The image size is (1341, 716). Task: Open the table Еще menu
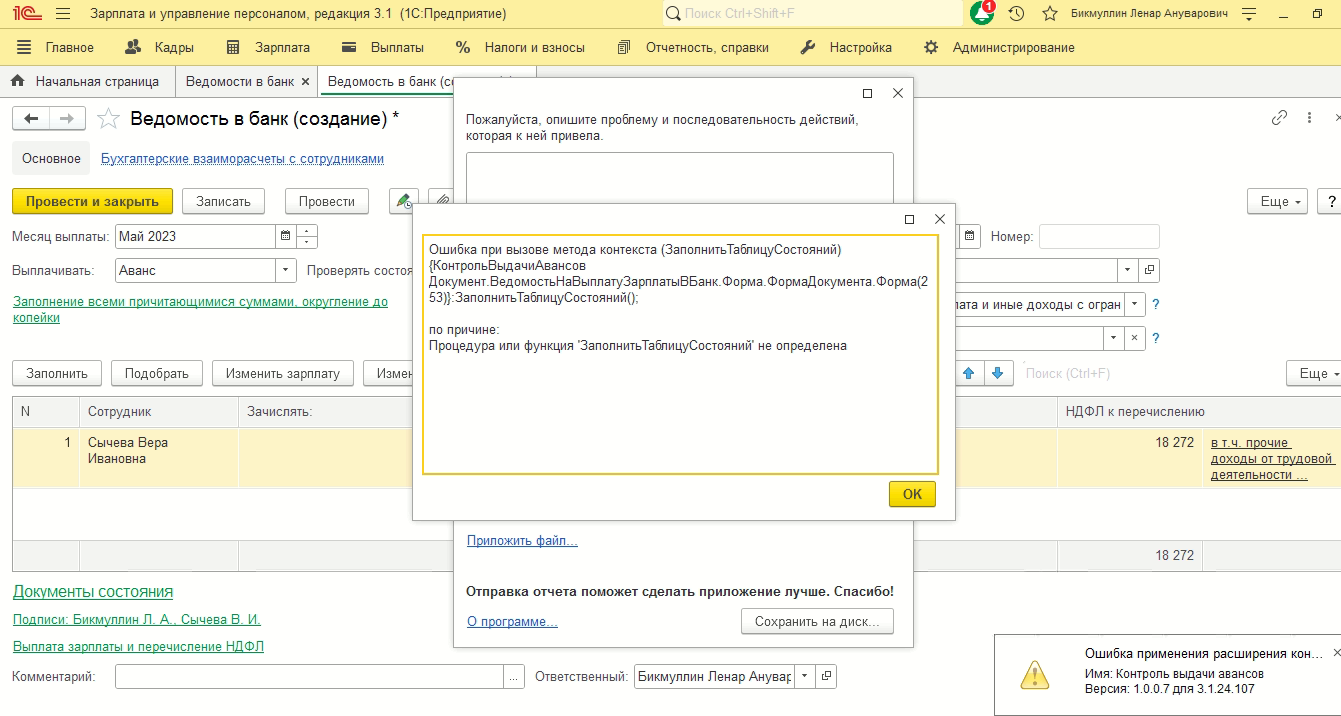[1315, 373]
